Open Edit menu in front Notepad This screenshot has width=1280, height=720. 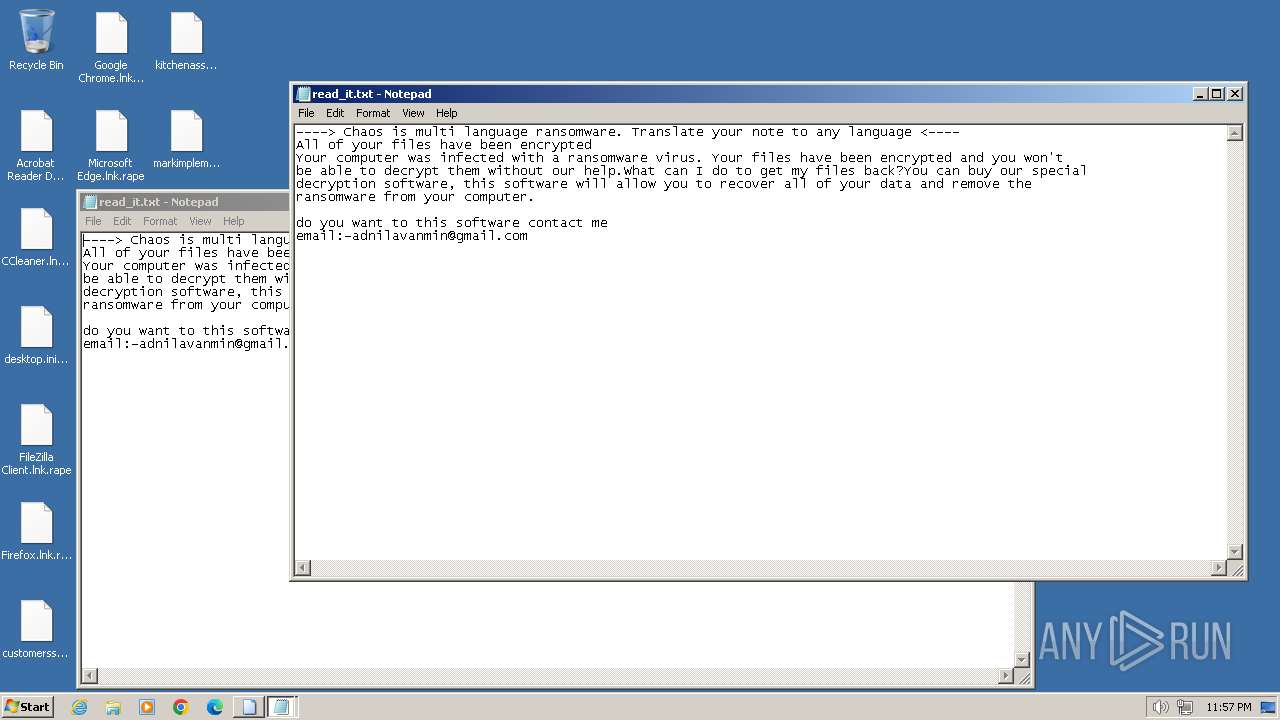click(x=335, y=113)
